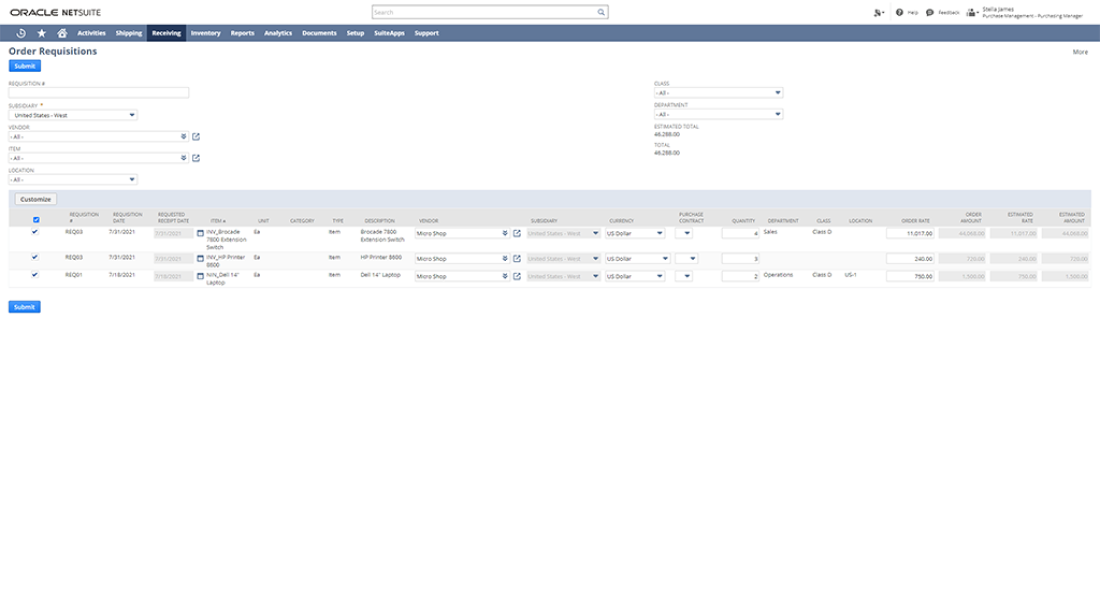The image size is (1100, 589).
Task: Click the Requisition # input field
Action: click(x=98, y=93)
